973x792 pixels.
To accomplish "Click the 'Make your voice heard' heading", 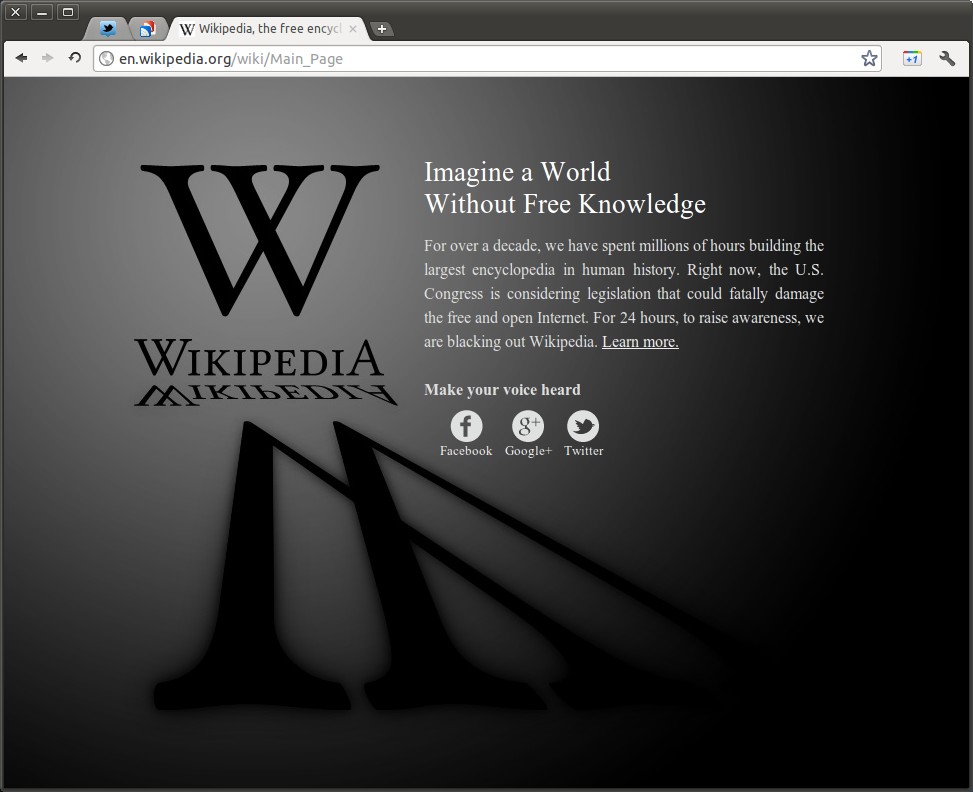I will click(502, 390).
